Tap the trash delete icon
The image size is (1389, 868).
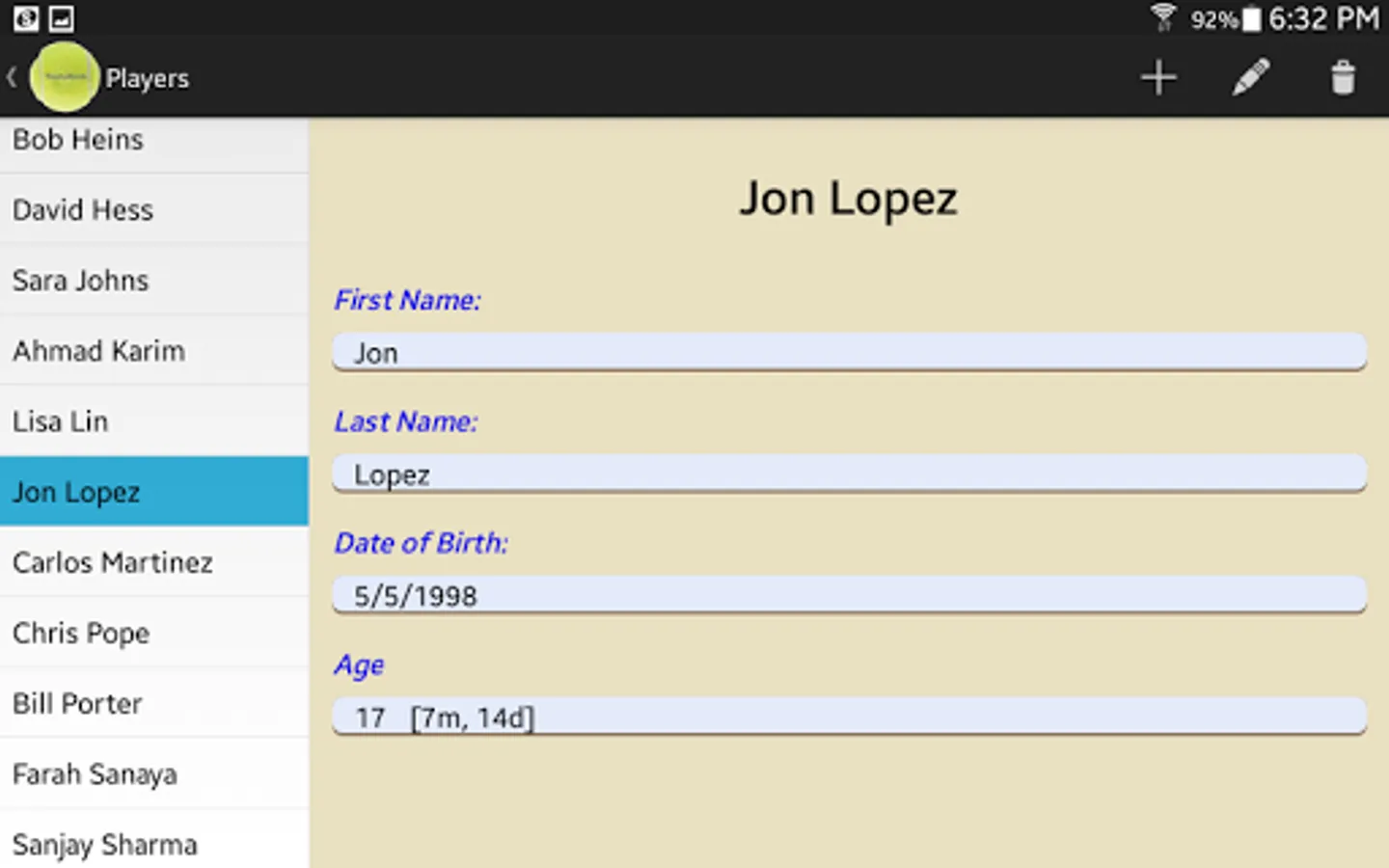(x=1343, y=78)
